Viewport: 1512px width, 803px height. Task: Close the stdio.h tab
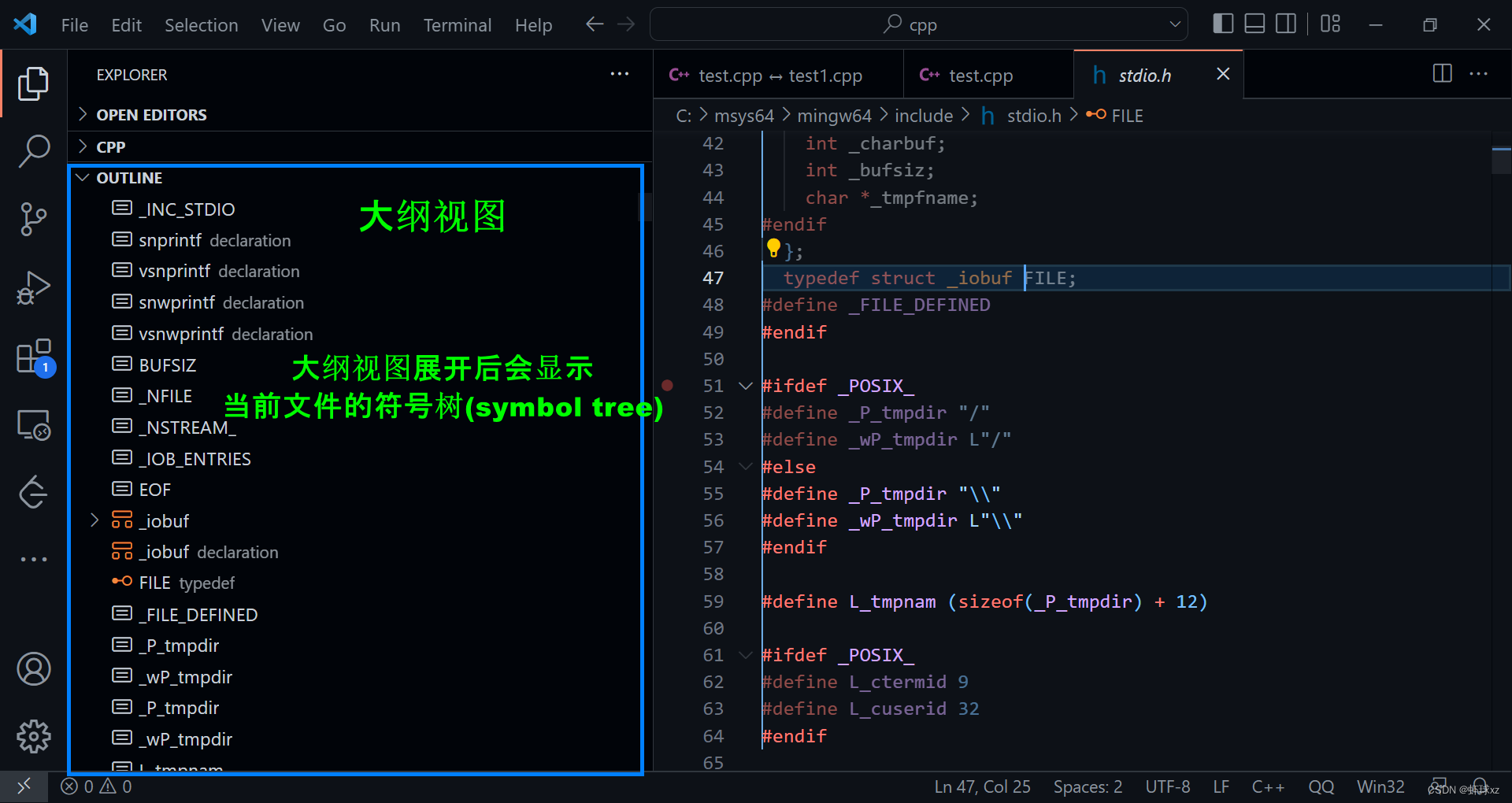point(1223,74)
